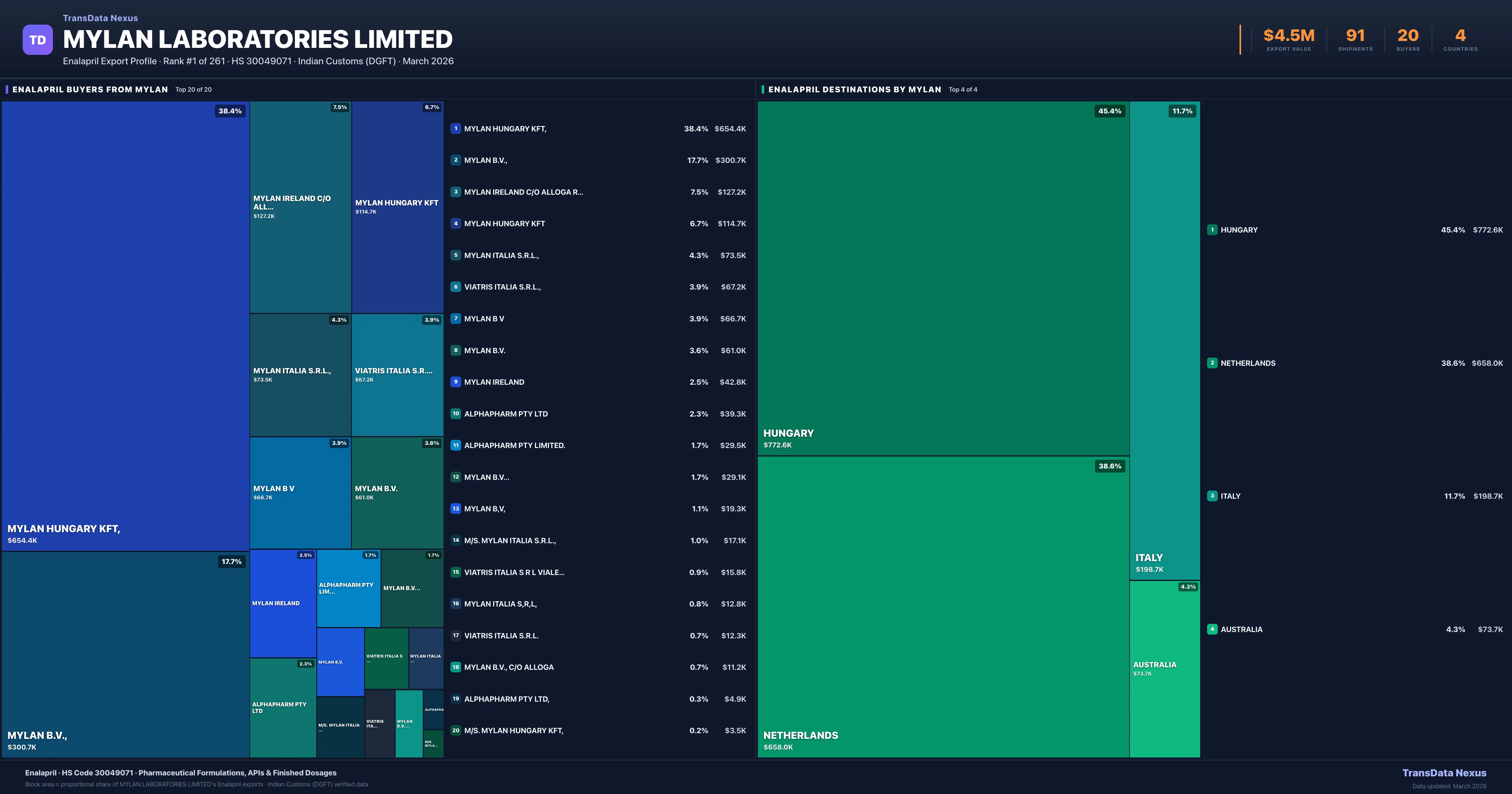This screenshot has width=1512, height=794.
Task: Click rank 11 badge for ALPHAPHARM PTY LIMITED.
Action: point(455,445)
